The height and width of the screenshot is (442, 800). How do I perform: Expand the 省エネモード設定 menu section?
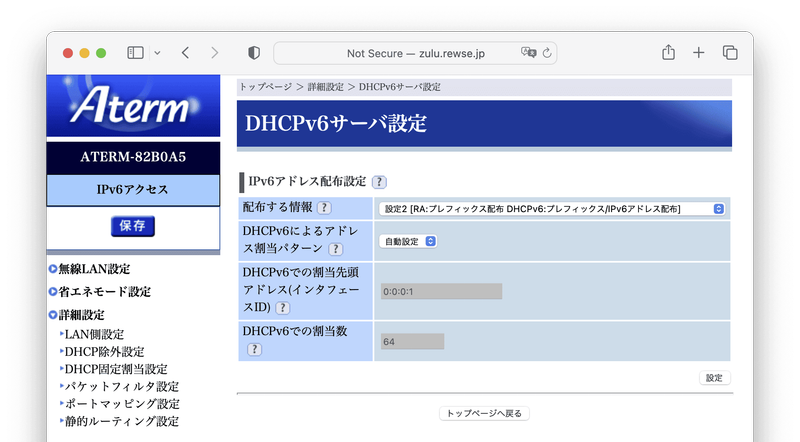pos(53,292)
